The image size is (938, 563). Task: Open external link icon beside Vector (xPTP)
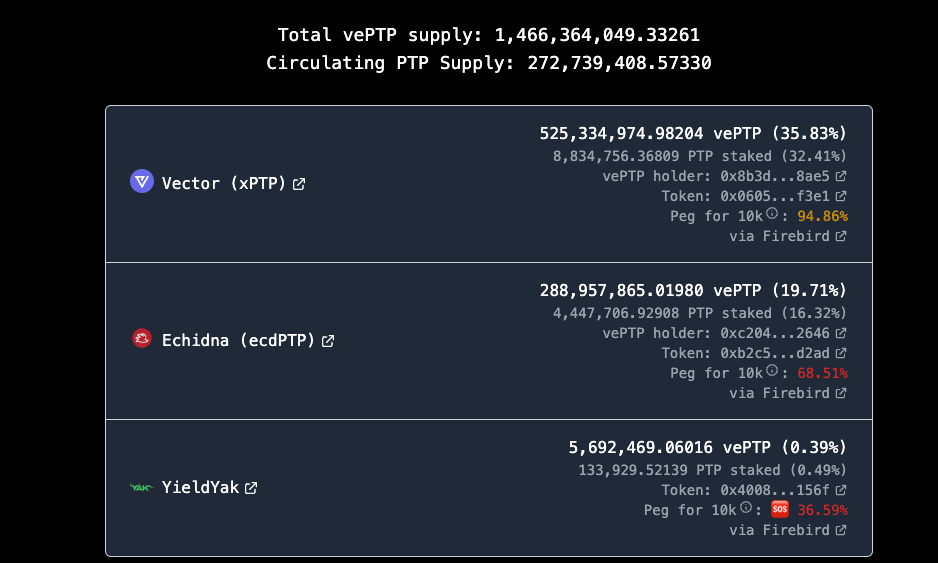click(x=299, y=184)
